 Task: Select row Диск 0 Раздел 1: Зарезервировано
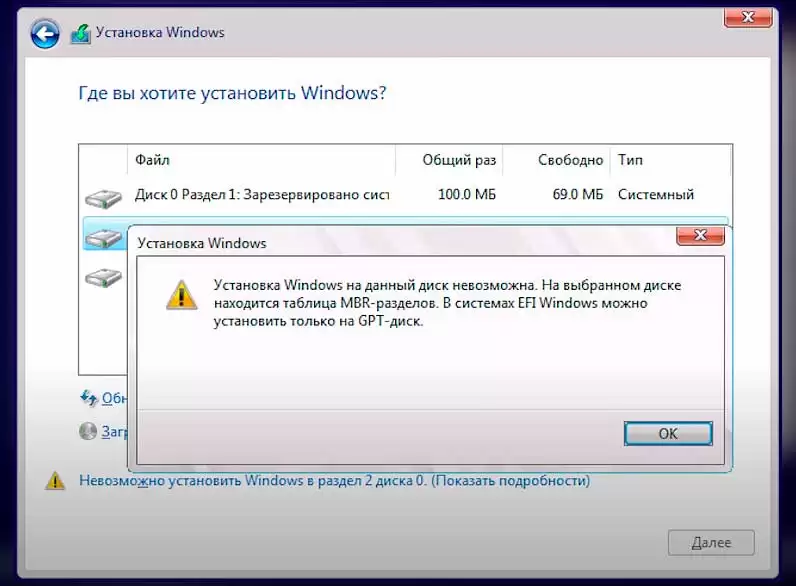pos(405,195)
